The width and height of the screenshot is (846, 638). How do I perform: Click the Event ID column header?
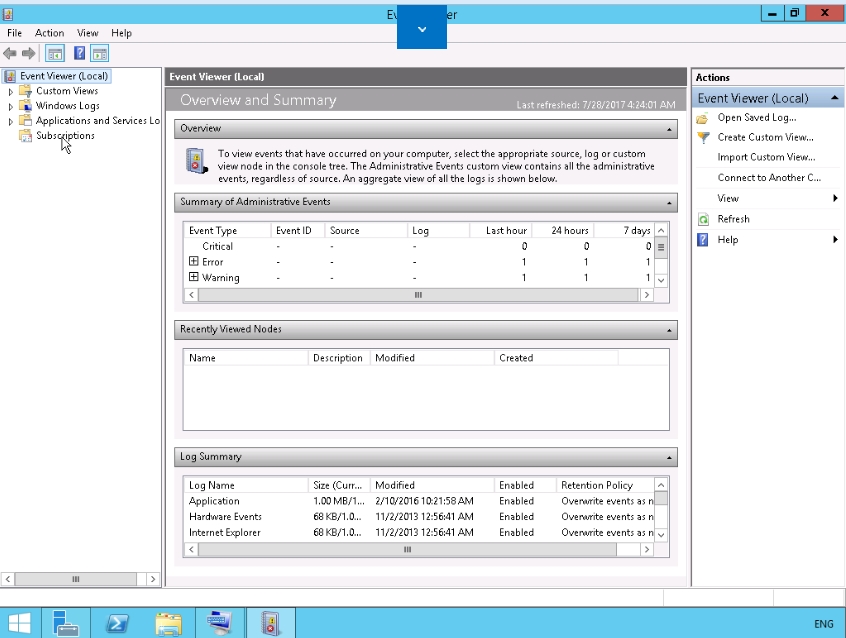pos(298,230)
